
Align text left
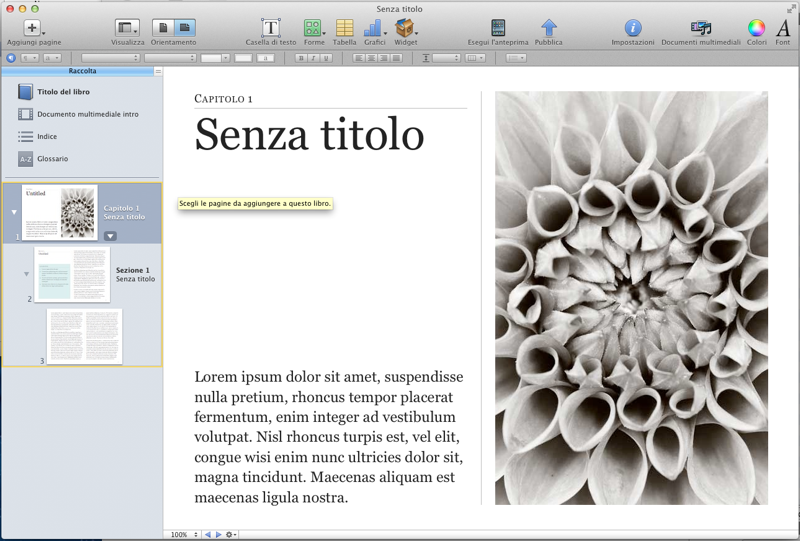359,58
